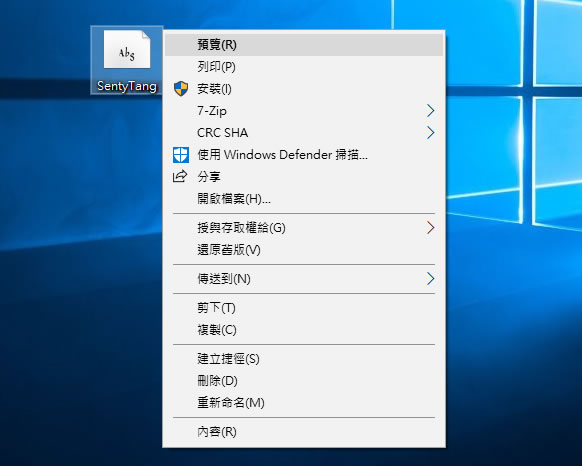Screen dimensions: 582x466
Task: Click the share arrow icon beside 分享
Action: [180, 176]
